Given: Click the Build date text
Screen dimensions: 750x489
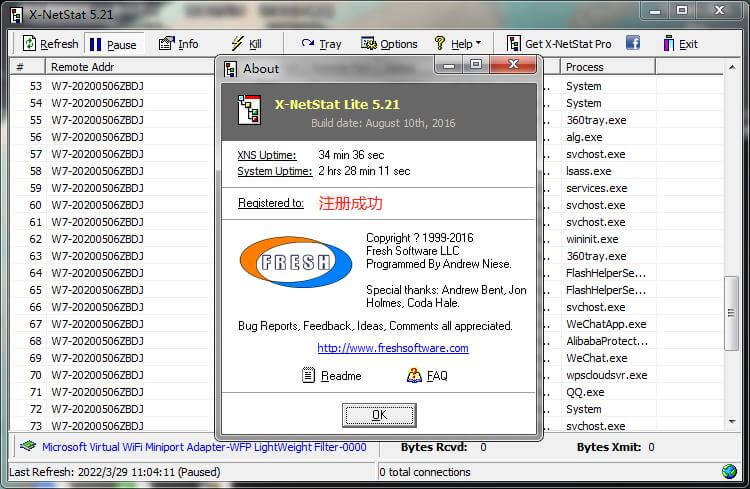Looking at the screenshot, I should (x=383, y=123).
